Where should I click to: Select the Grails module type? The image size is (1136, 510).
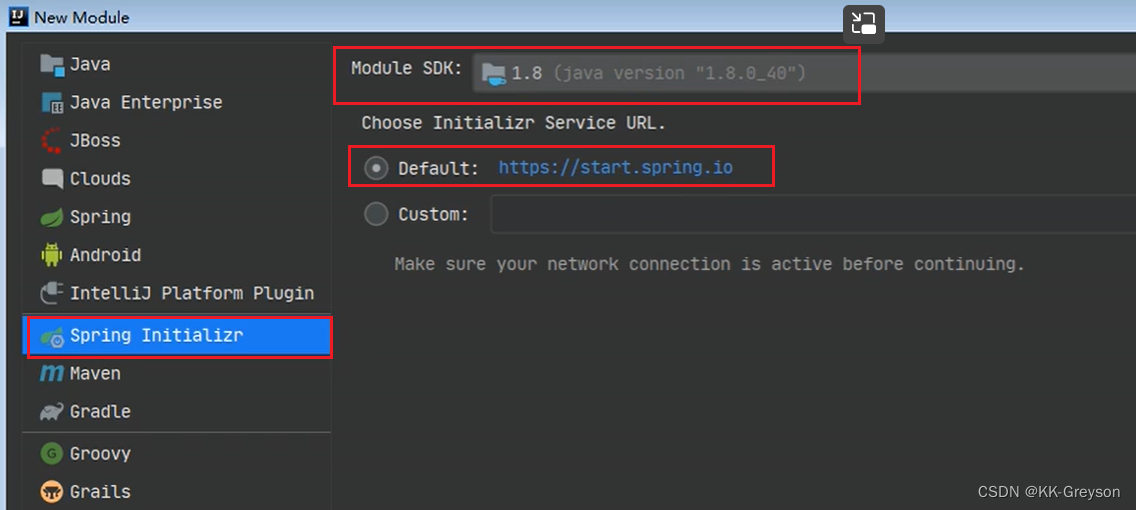point(178,492)
